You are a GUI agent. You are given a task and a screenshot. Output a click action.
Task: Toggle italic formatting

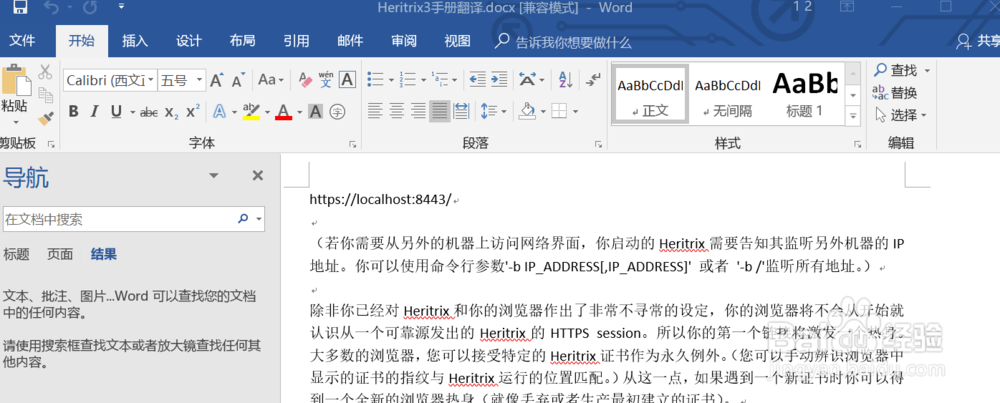(94, 112)
